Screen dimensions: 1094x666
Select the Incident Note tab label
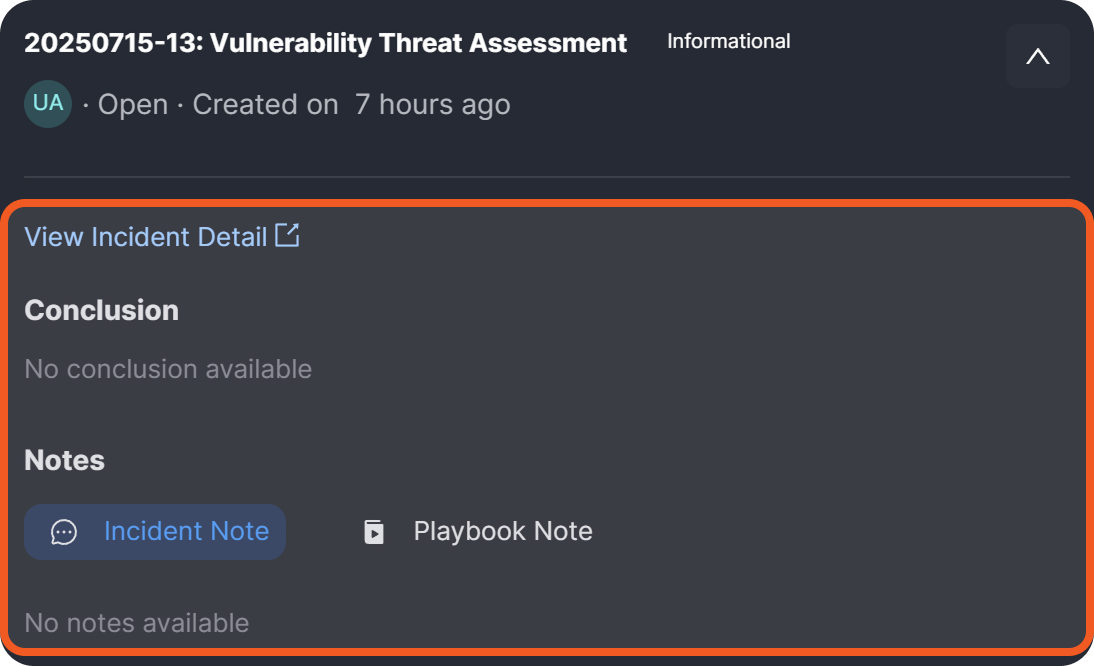click(x=186, y=531)
